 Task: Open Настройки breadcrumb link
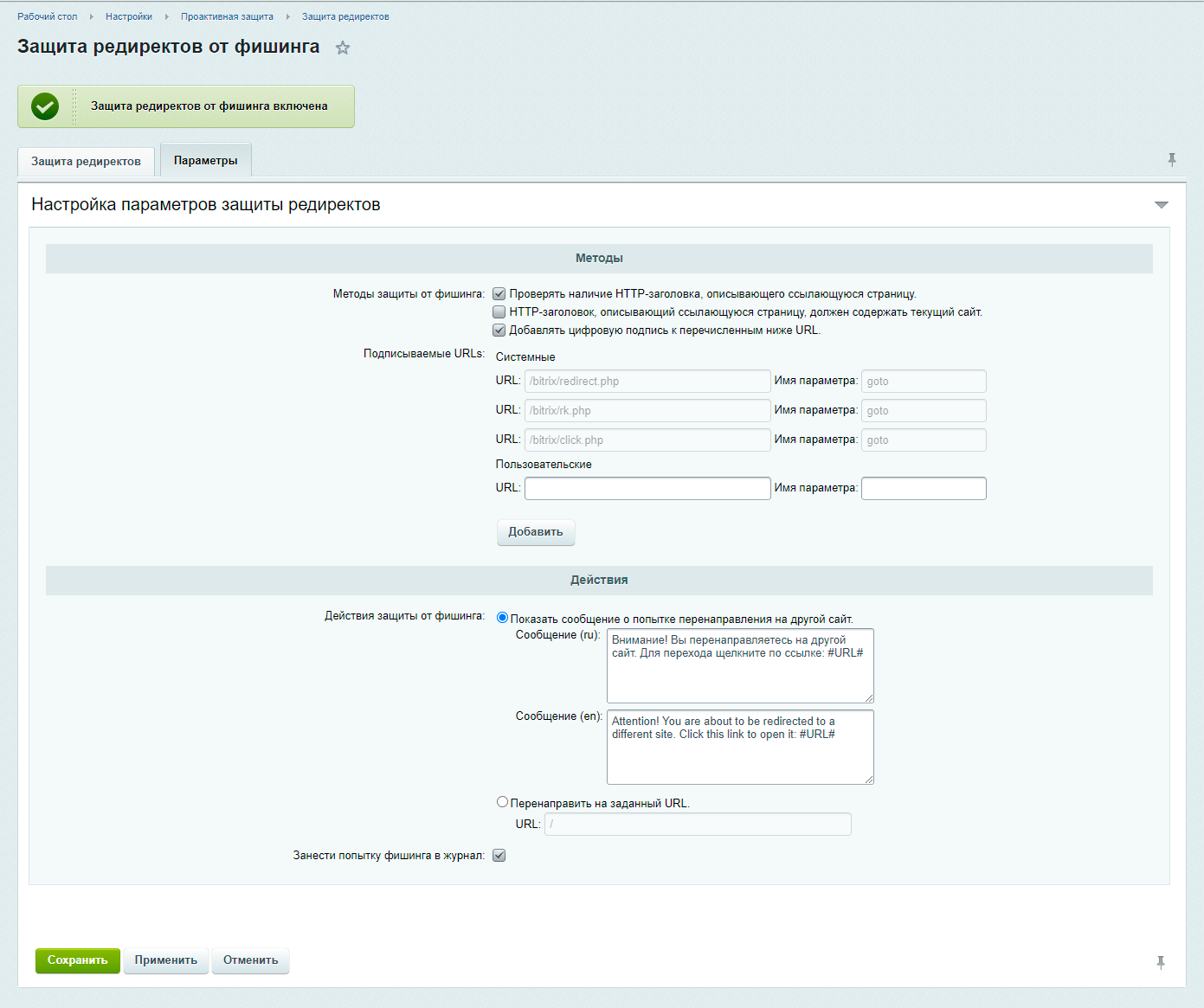pos(129,16)
